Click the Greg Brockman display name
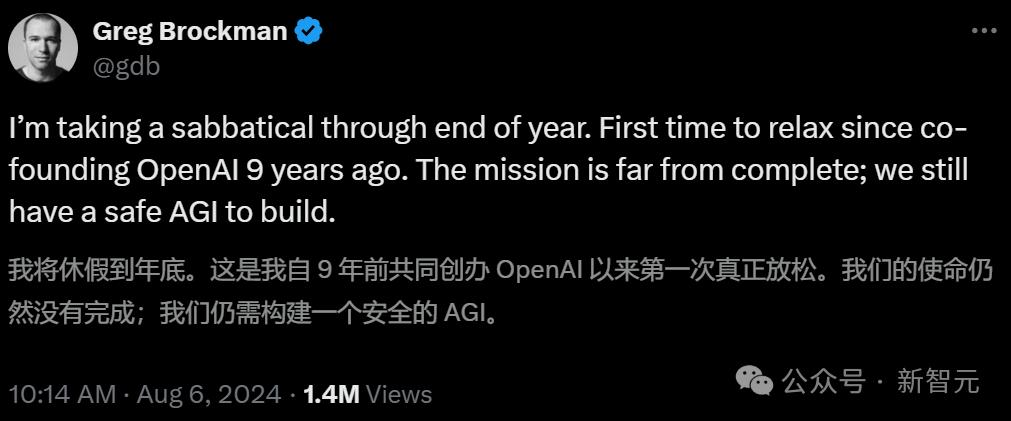Viewport: 1011px width, 421px height. tap(189, 31)
